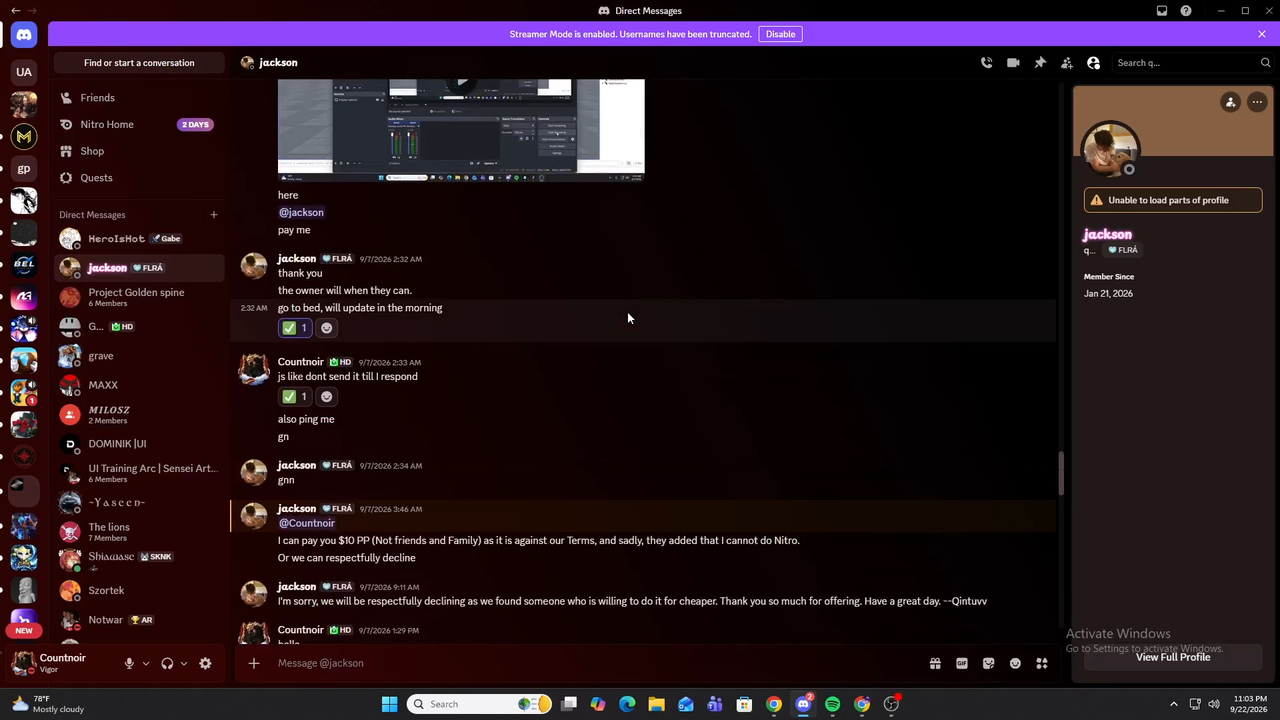Expand the microphone input options arrow

click(x=146, y=664)
